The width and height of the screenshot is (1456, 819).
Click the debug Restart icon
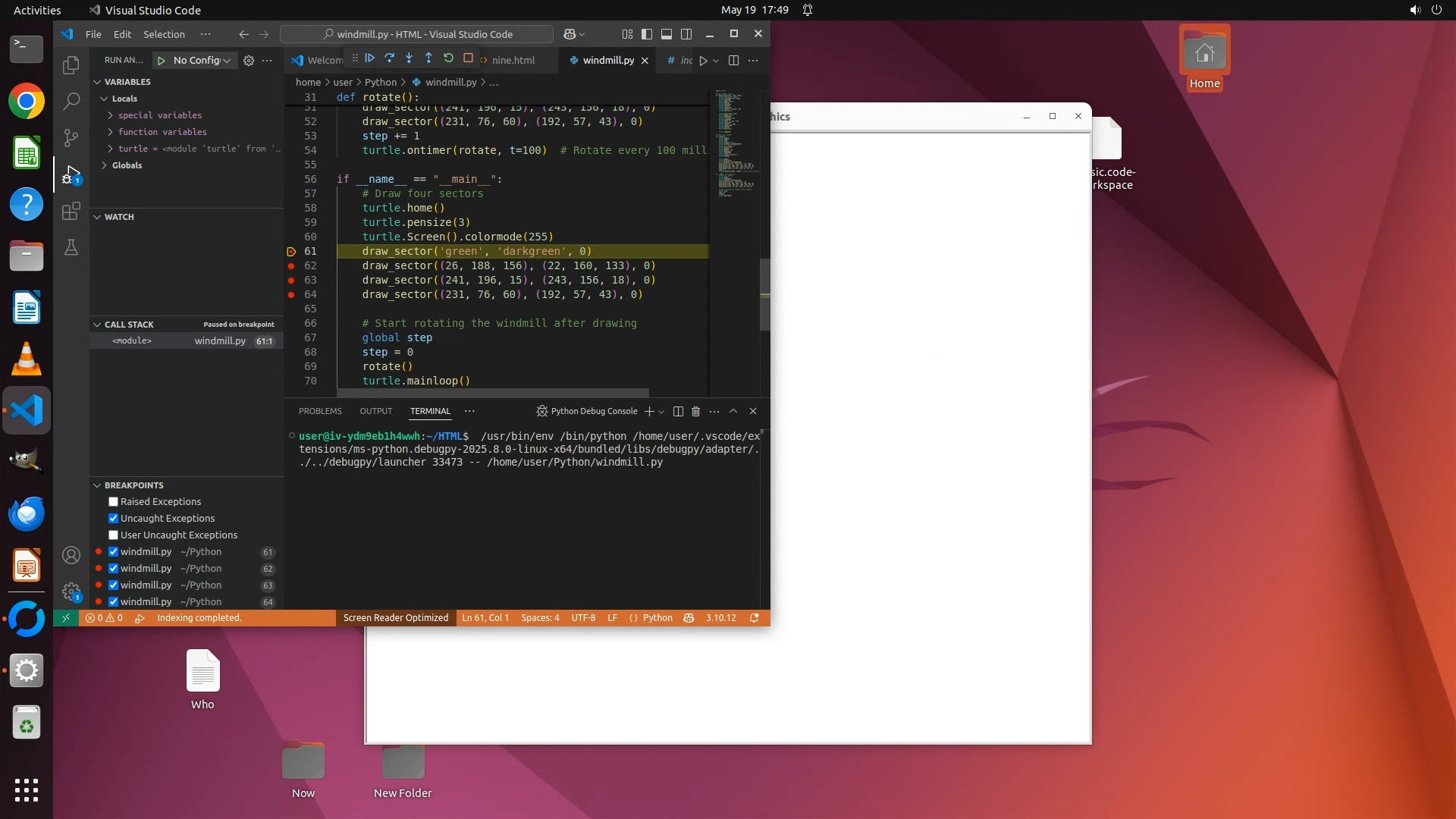(x=449, y=58)
